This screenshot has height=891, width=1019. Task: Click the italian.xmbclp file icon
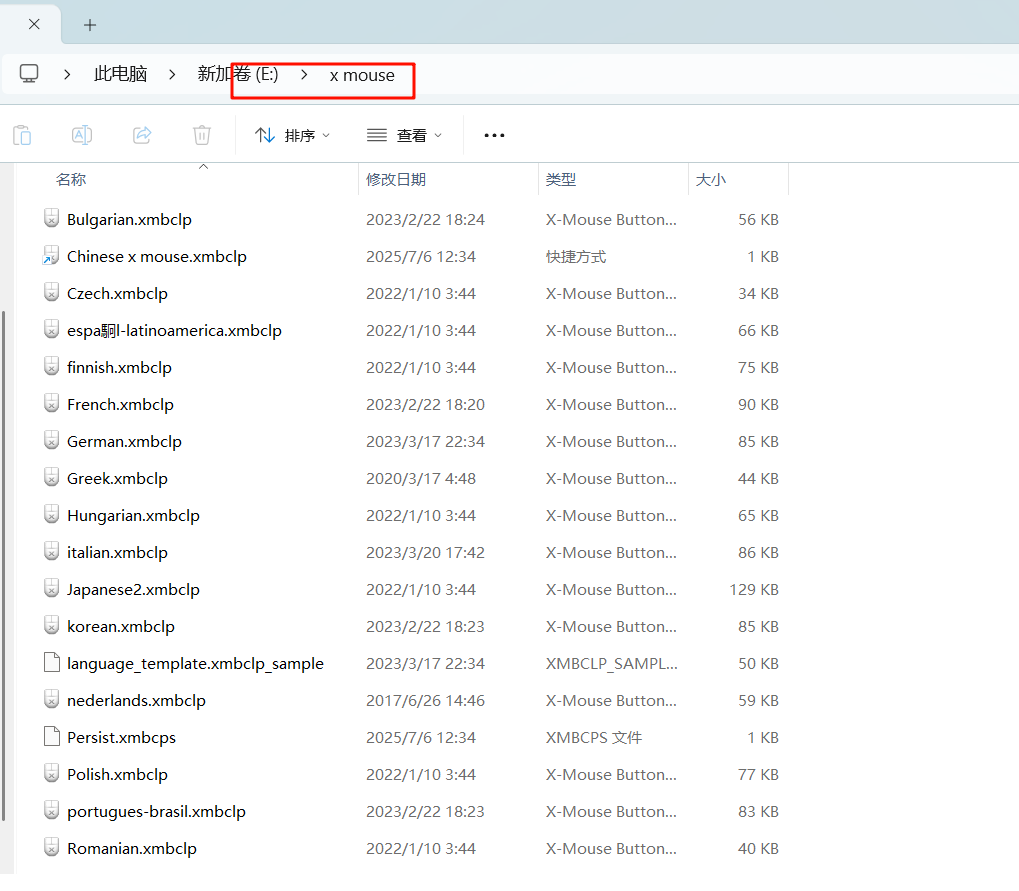point(51,552)
